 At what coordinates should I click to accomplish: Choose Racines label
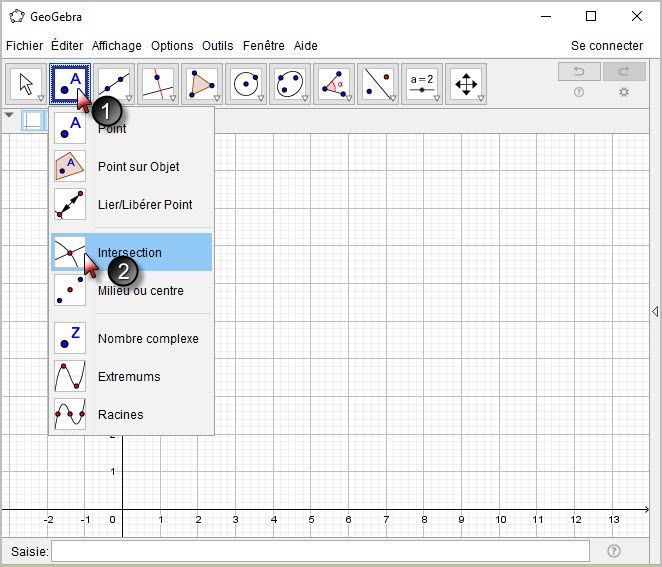[121, 415]
